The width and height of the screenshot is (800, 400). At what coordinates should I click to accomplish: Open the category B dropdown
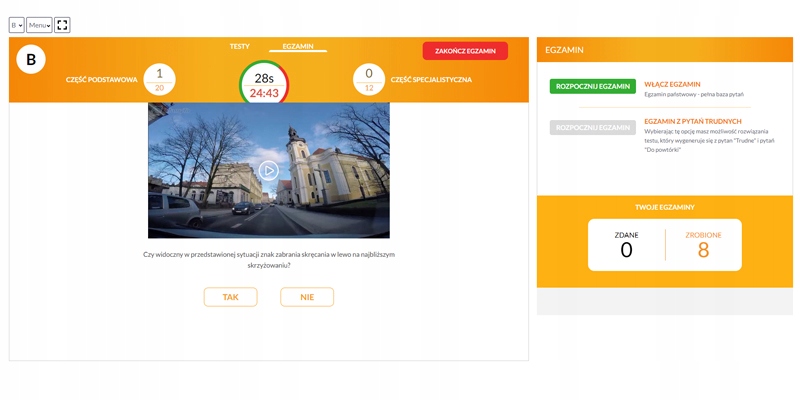(16, 25)
